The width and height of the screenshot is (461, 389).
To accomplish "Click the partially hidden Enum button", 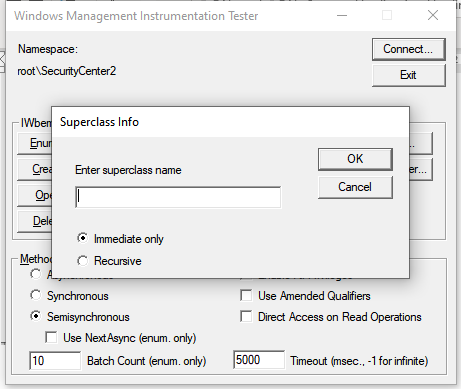I will tap(35, 143).
